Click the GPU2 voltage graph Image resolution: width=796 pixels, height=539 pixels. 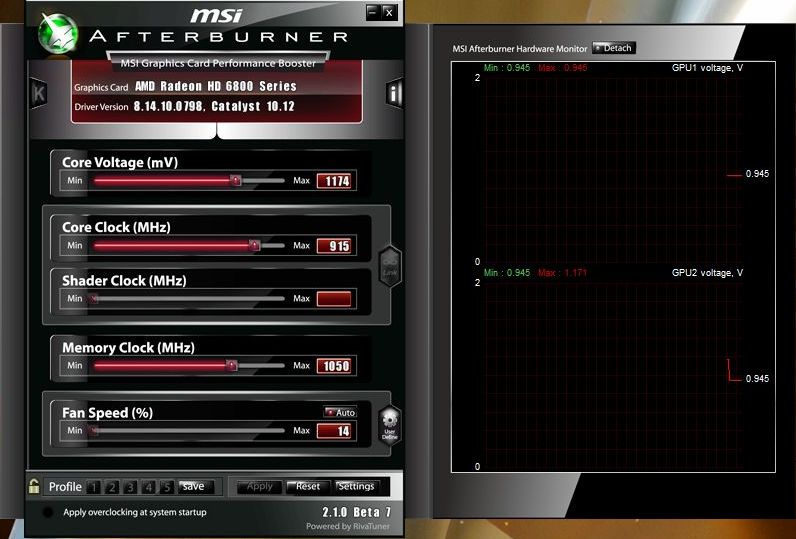coord(612,375)
